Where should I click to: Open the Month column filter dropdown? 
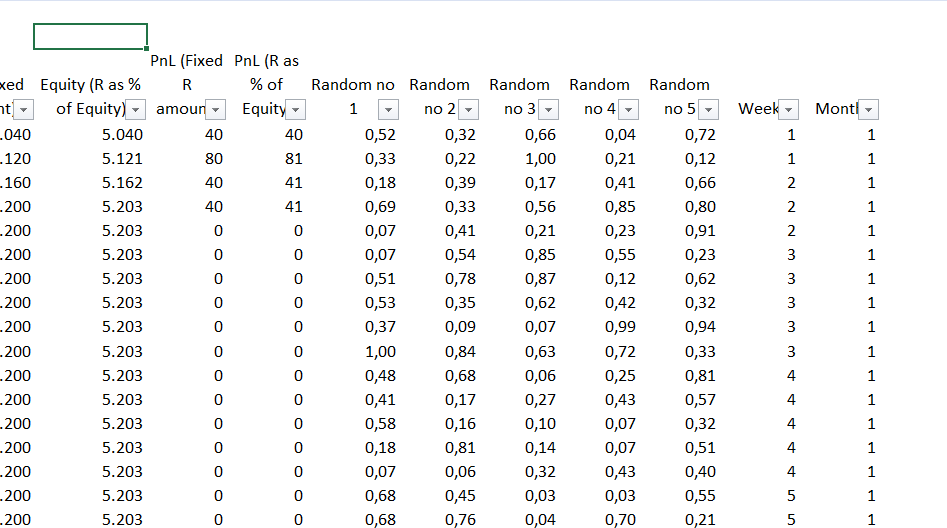click(868, 109)
